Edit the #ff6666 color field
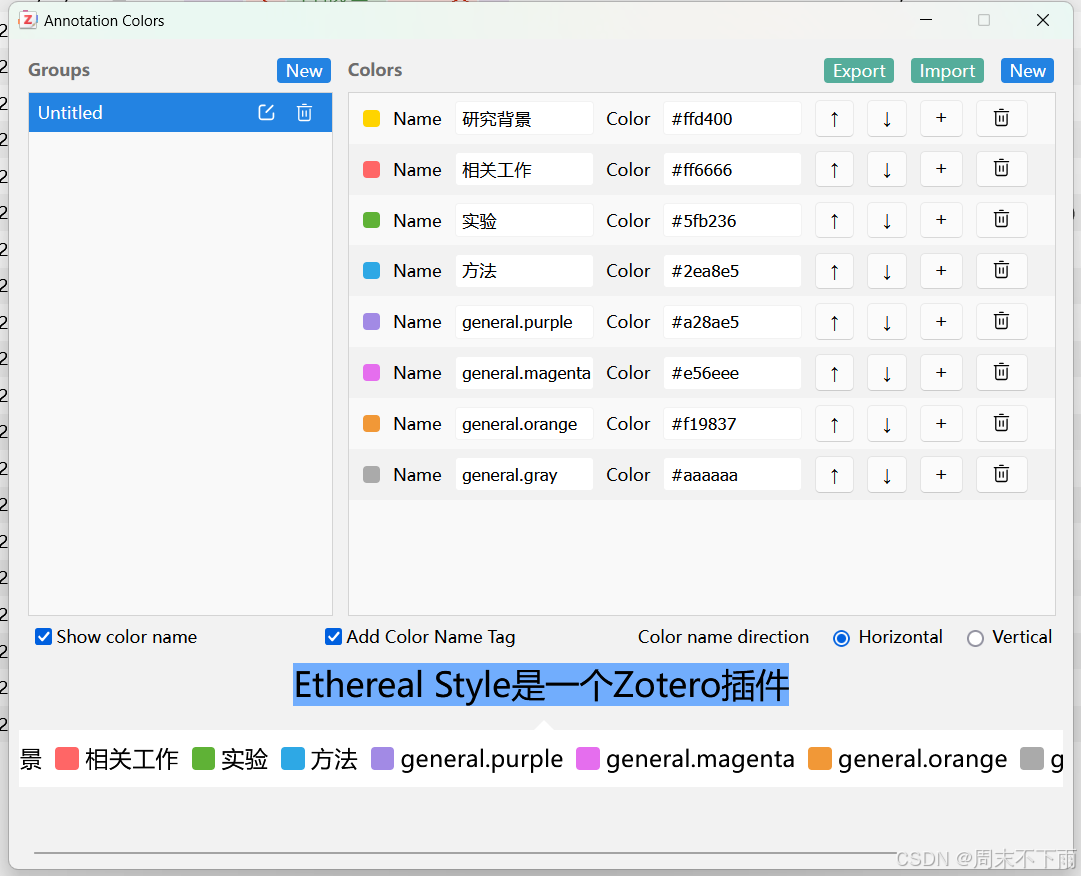 point(732,170)
